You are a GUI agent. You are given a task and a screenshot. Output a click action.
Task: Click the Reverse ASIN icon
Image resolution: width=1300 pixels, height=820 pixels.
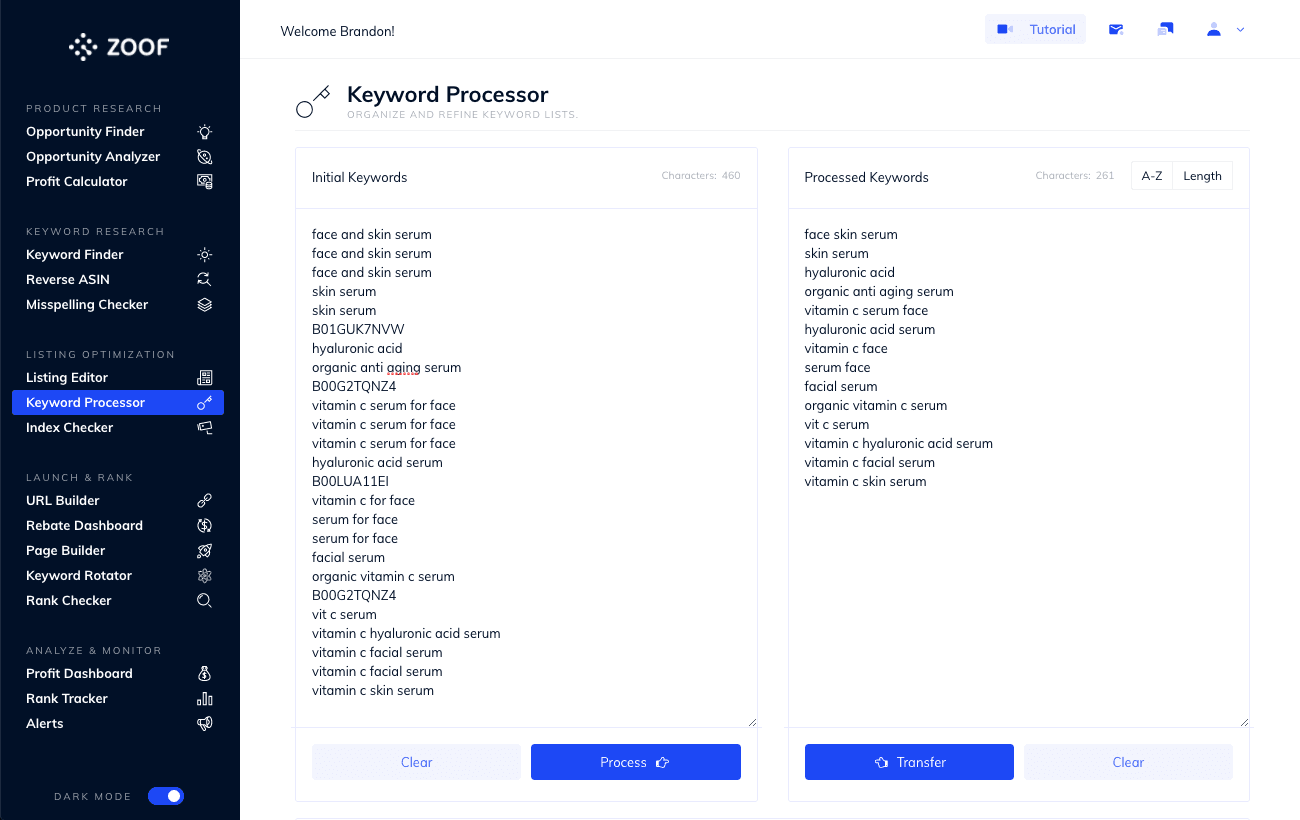[x=204, y=280]
